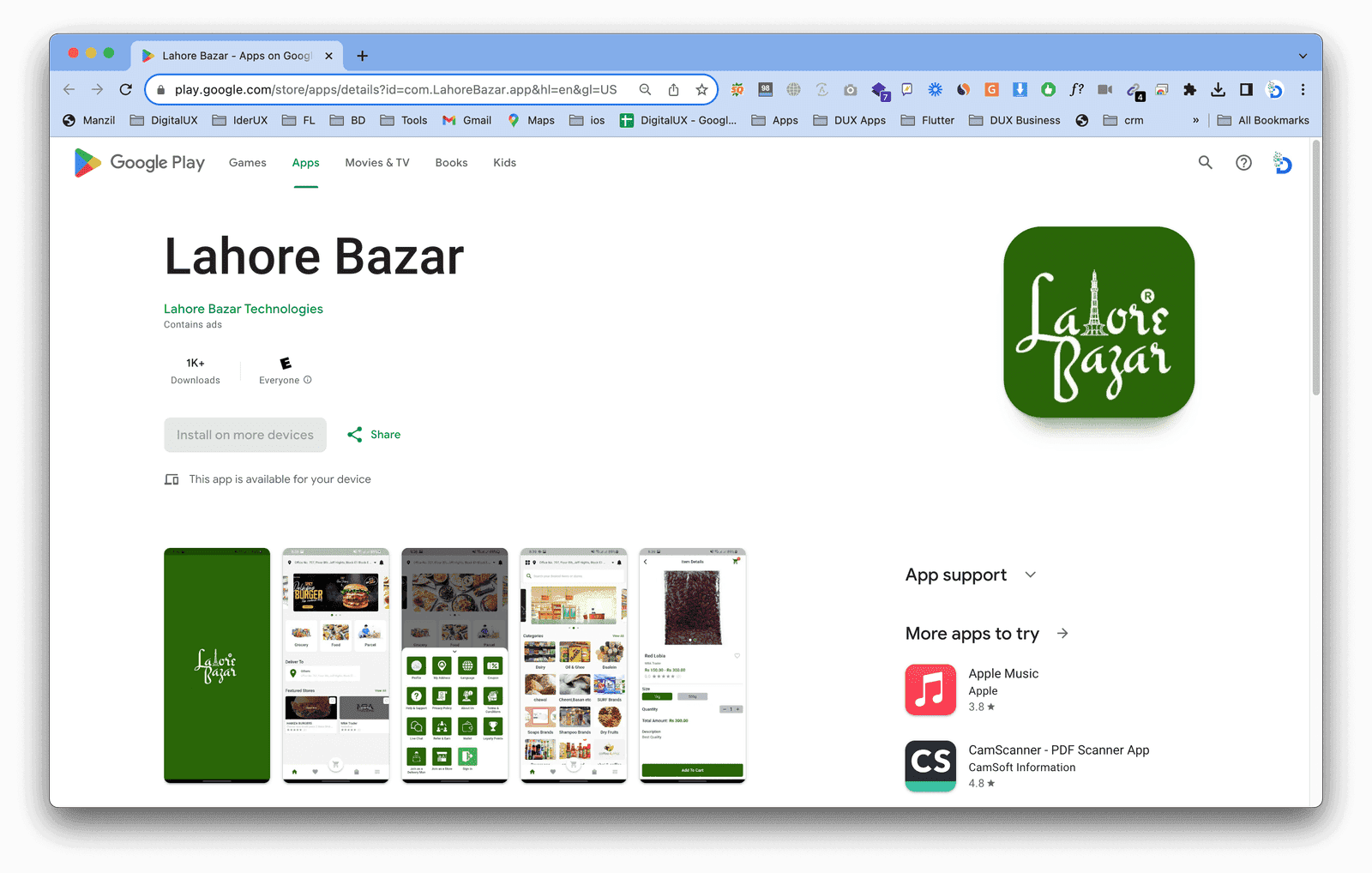Image resolution: width=1372 pixels, height=873 pixels.
Task: Open the green splash screen screenshot
Action: [x=217, y=665]
